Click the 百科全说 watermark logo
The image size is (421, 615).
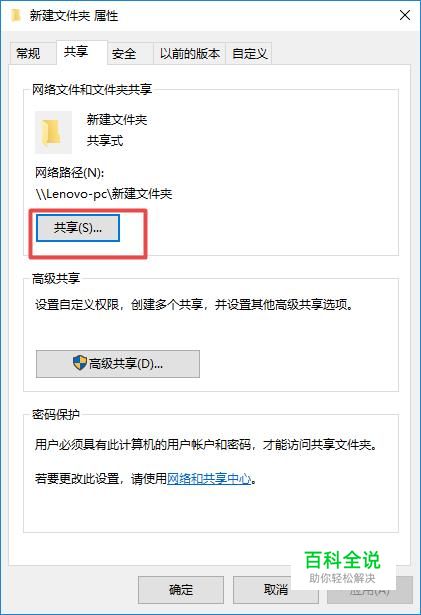tap(343, 566)
